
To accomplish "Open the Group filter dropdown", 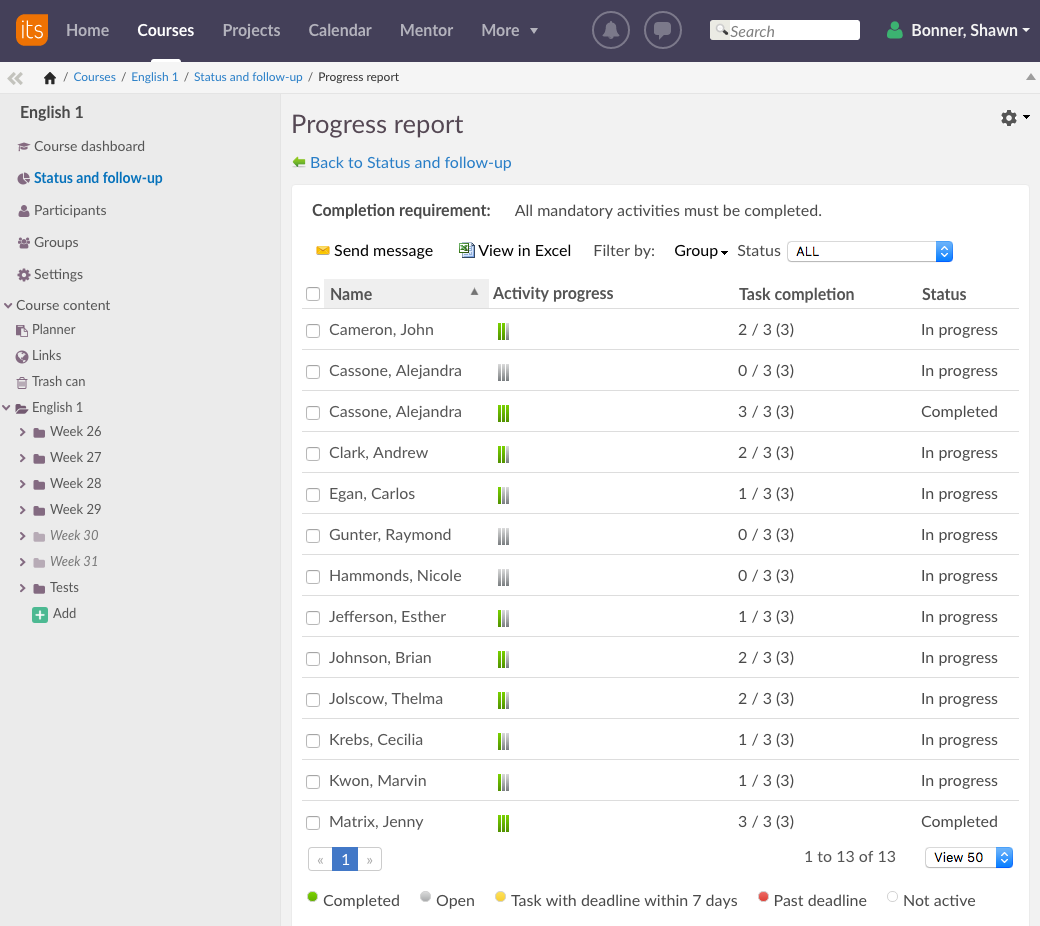I will click(x=700, y=251).
